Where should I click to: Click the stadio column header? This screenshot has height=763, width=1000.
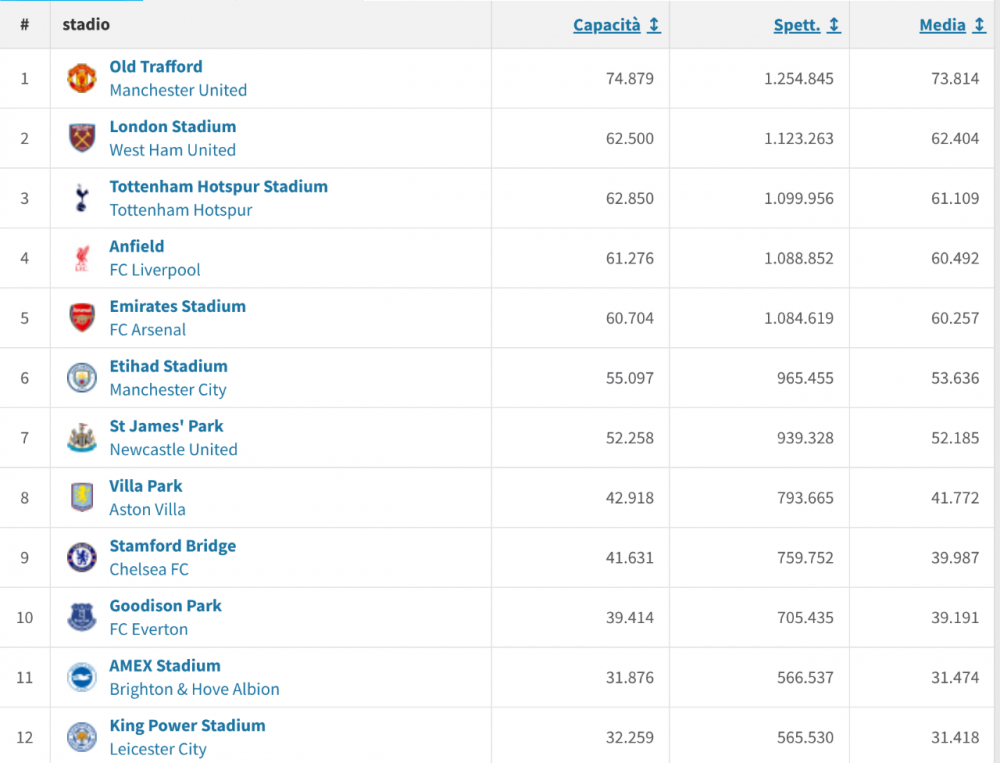[x=86, y=24]
